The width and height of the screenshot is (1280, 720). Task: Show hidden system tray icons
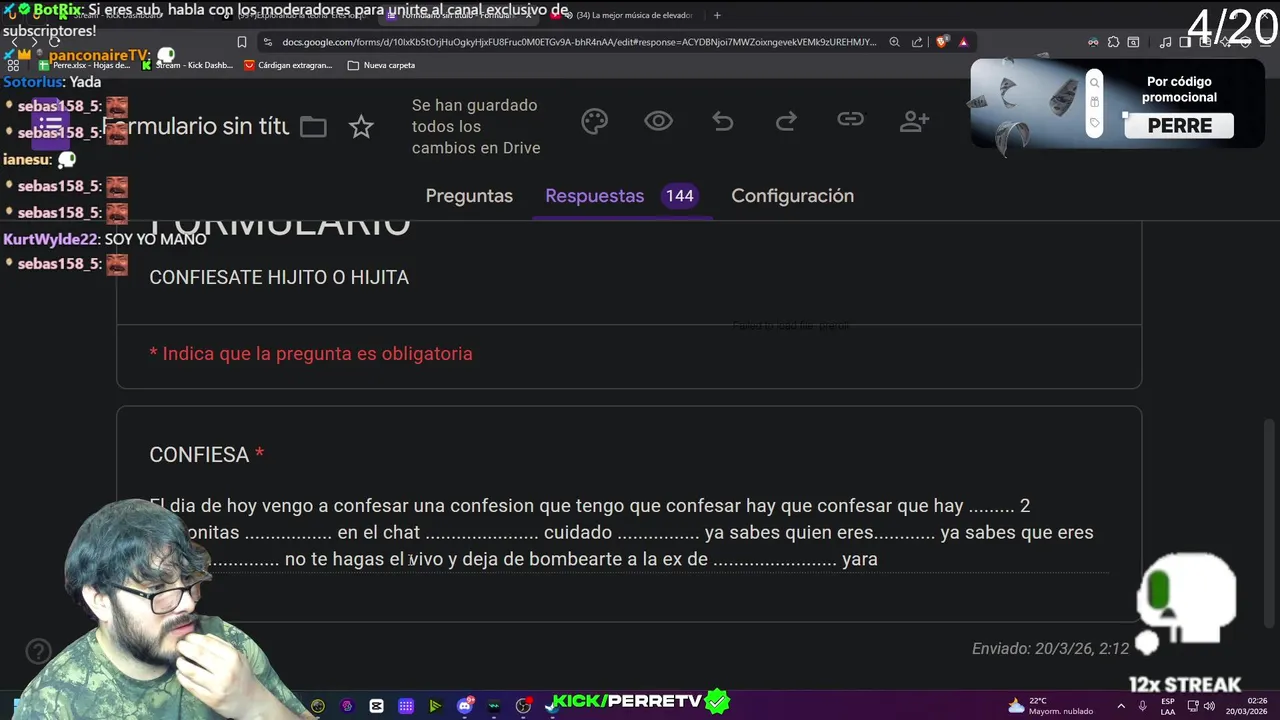[x=1121, y=706]
